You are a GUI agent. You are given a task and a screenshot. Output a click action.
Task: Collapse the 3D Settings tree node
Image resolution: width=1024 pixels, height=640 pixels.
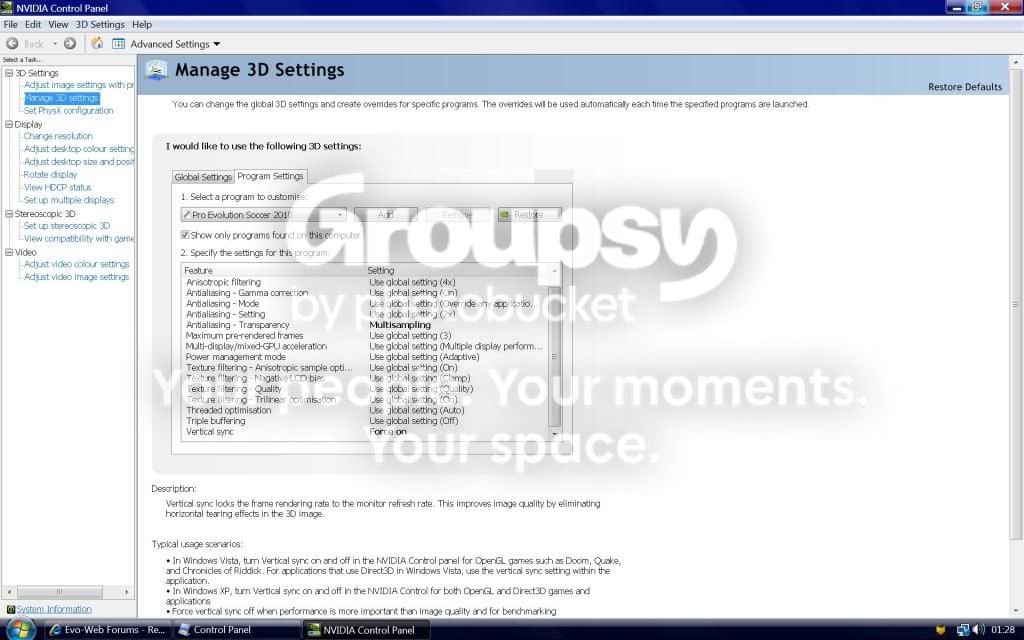(x=9, y=73)
